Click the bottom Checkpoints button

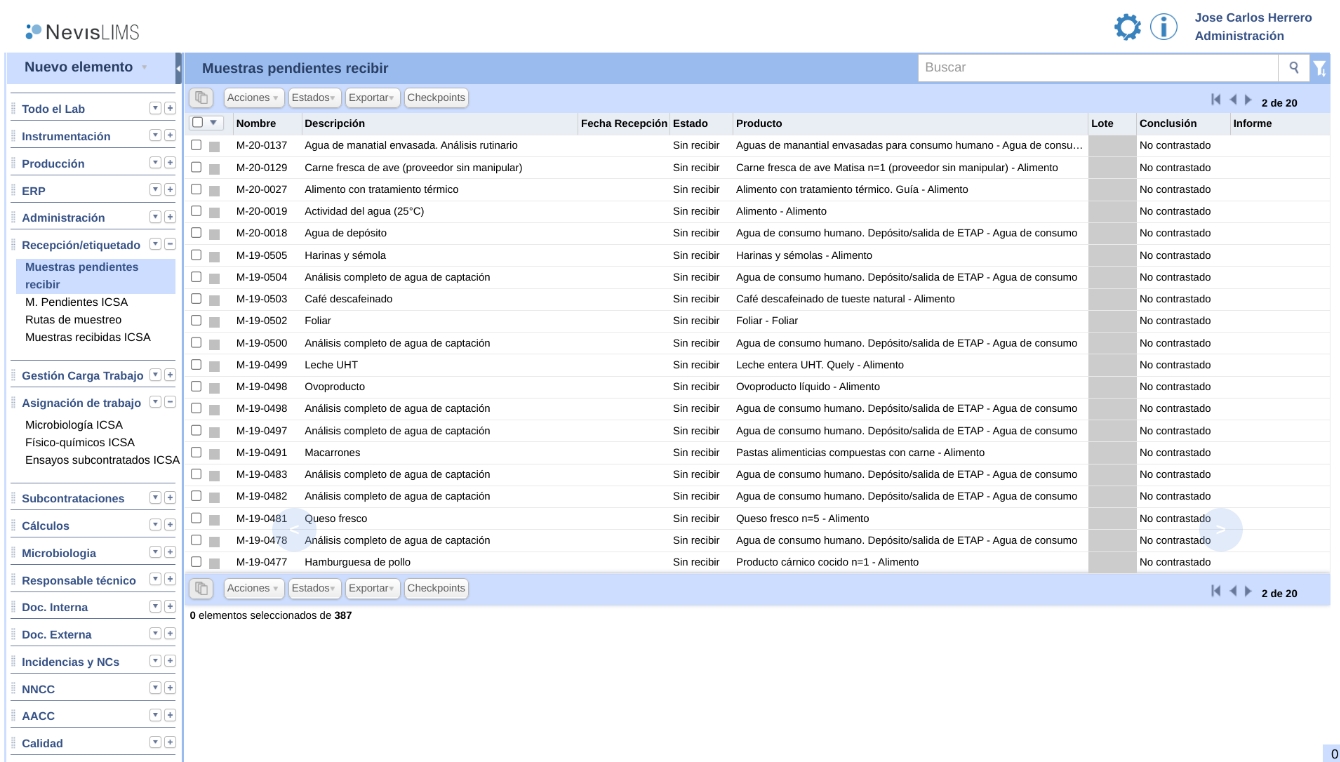point(437,588)
